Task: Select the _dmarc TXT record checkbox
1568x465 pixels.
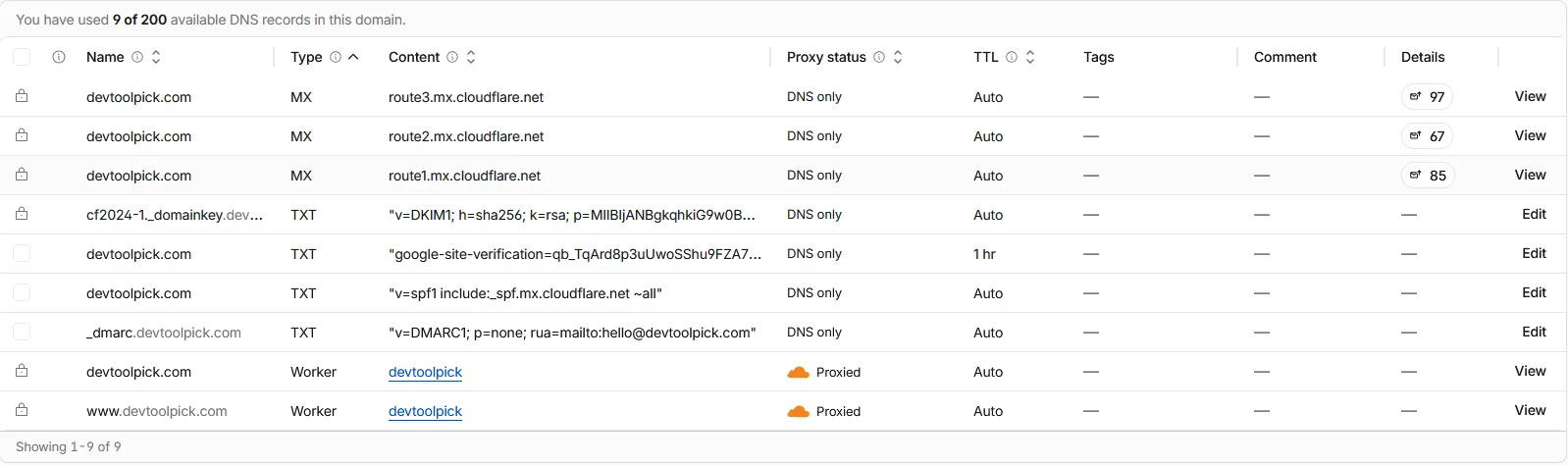Action: [x=22, y=332]
